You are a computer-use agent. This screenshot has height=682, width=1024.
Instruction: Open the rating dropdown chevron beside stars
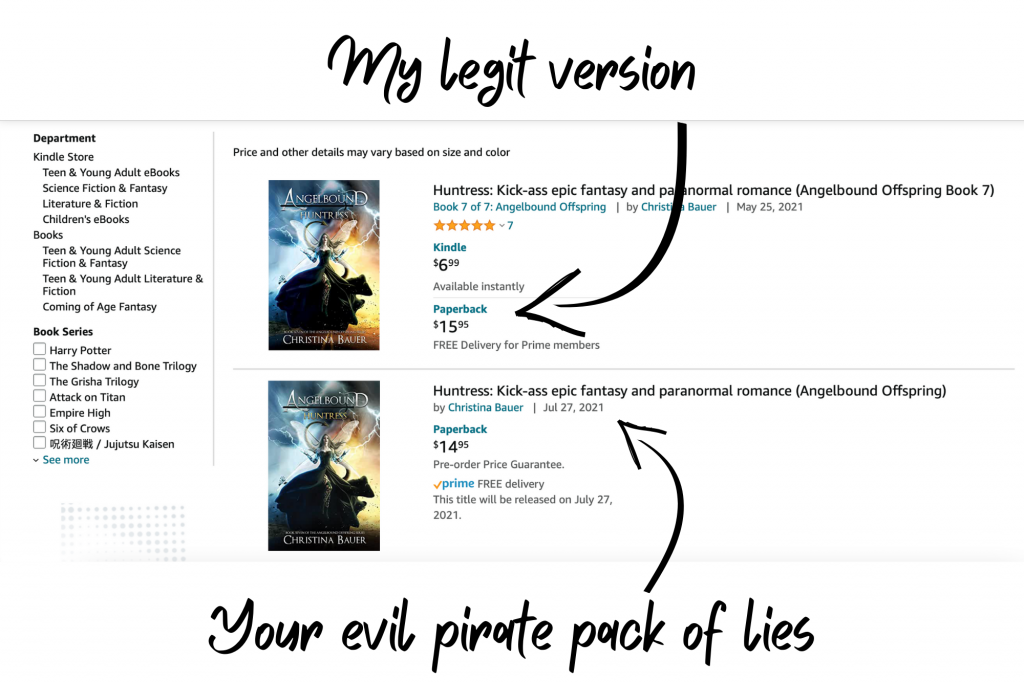[502, 226]
